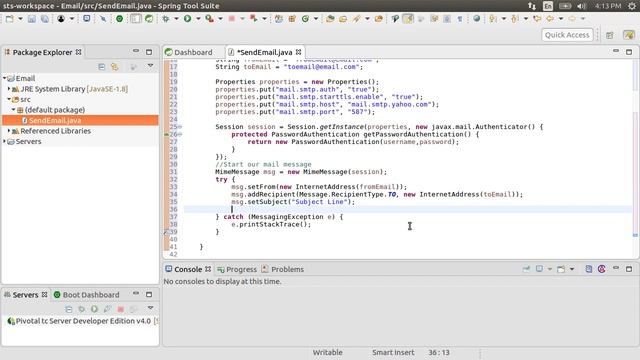Image resolution: width=640 pixels, height=360 pixels.
Task: Click the Start server icon in Servers view
Action: (x=94, y=309)
